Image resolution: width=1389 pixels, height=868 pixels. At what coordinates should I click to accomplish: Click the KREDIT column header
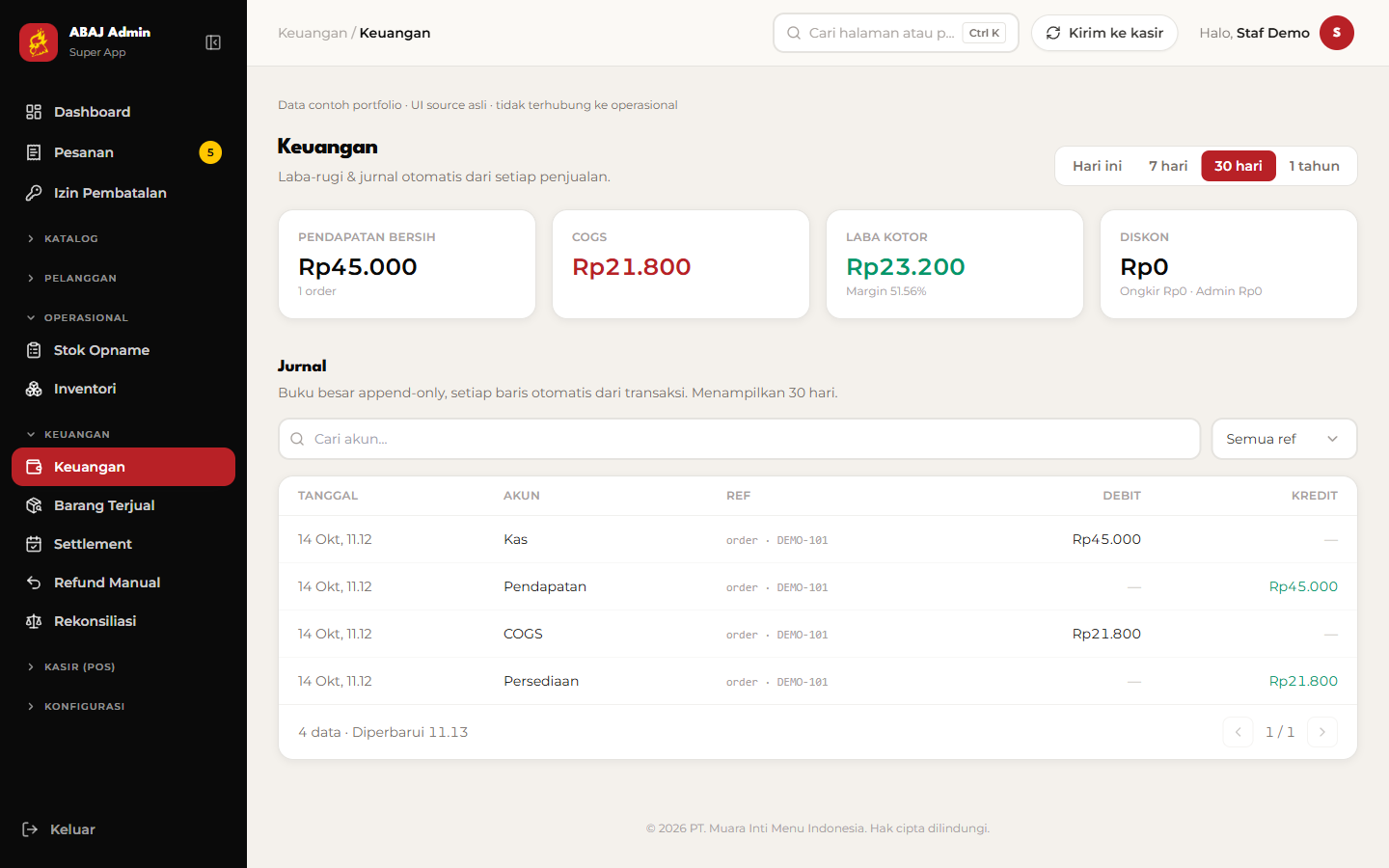click(1315, 496)
